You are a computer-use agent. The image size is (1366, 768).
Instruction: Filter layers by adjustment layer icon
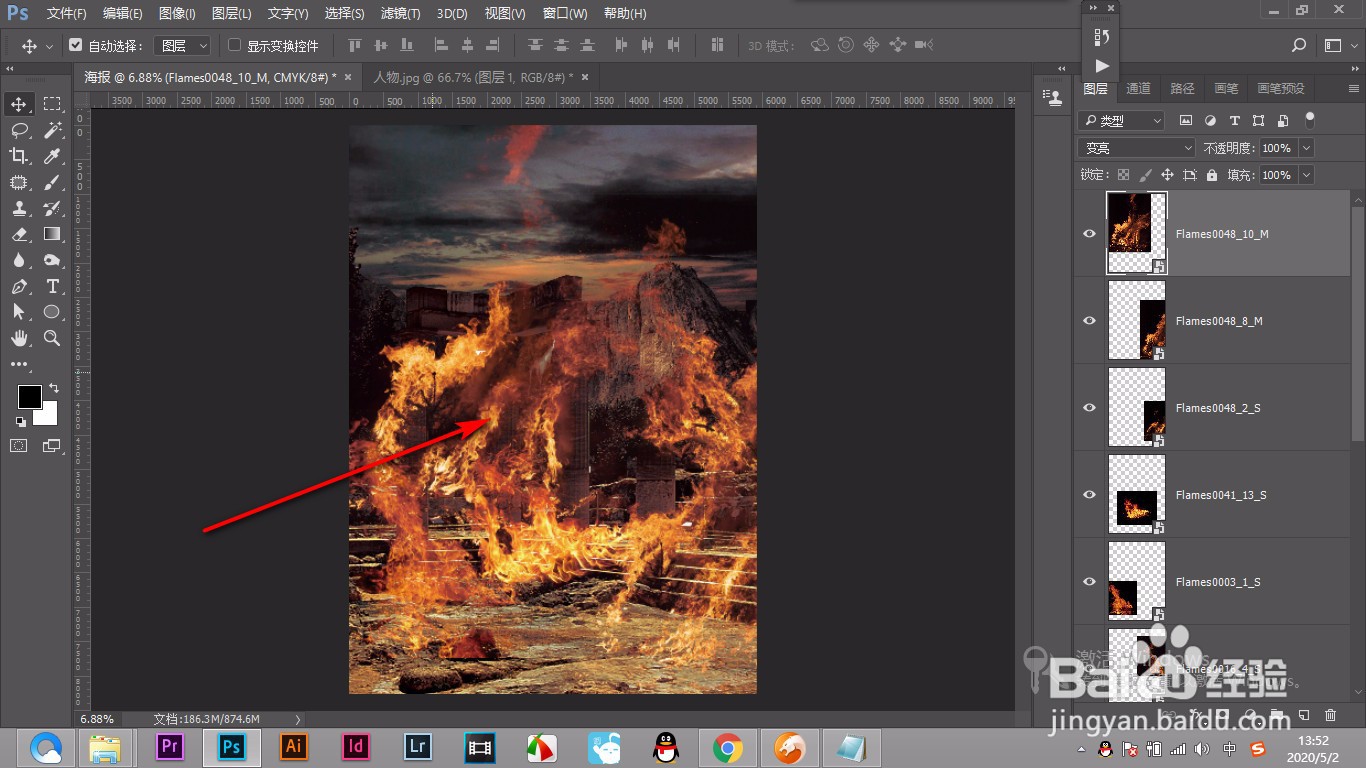click(x=1210, y=120)
